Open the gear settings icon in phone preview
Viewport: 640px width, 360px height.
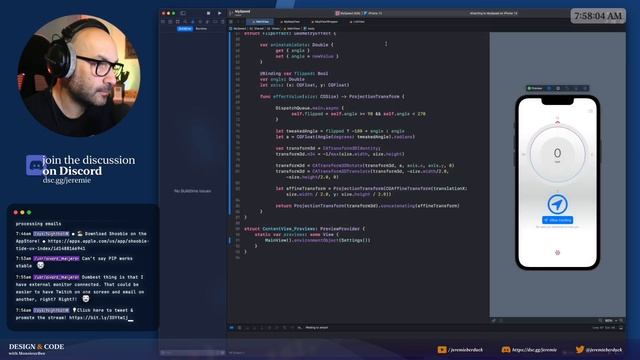[558, 253]
